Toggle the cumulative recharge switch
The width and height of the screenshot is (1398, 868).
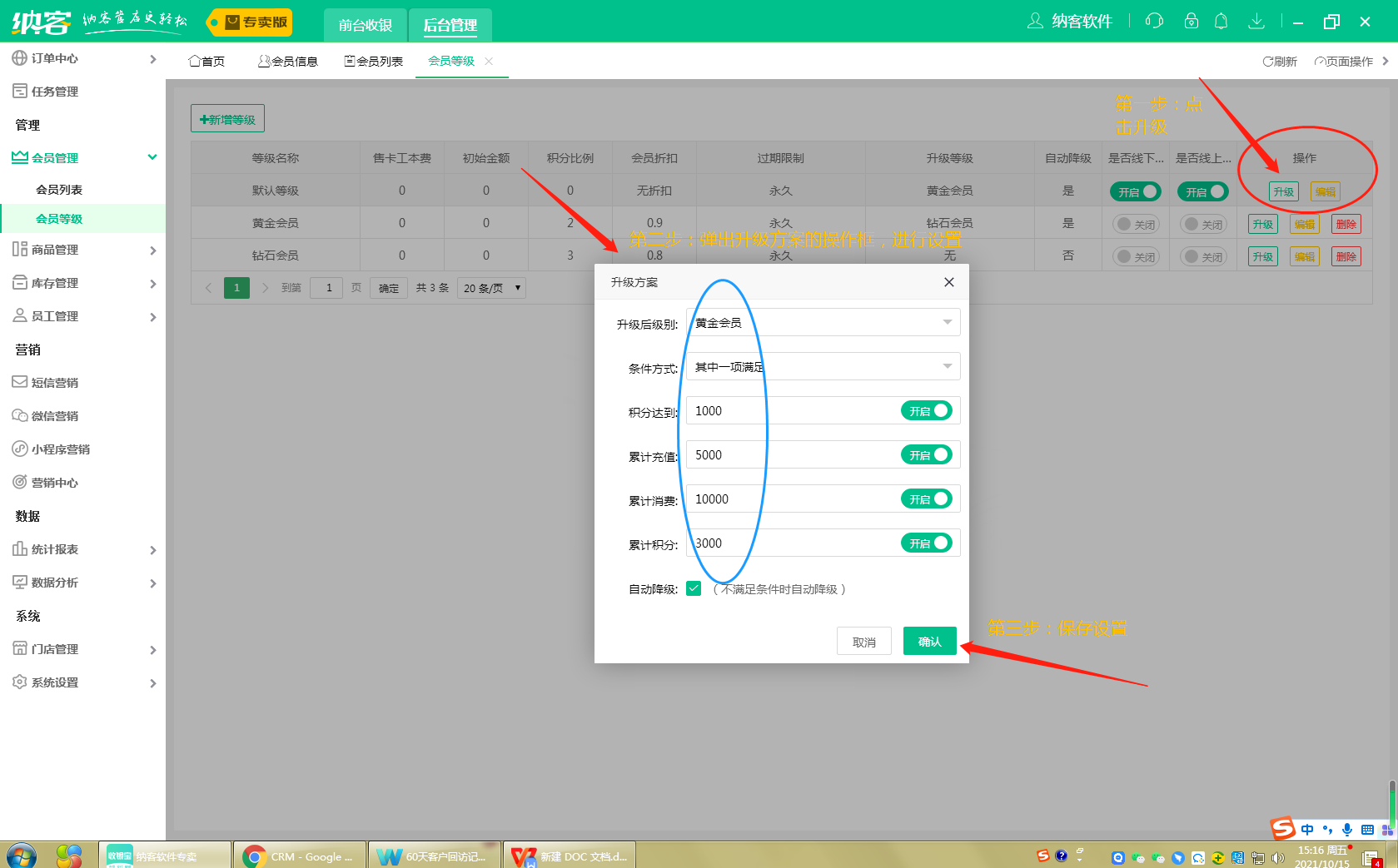point(926,455)
